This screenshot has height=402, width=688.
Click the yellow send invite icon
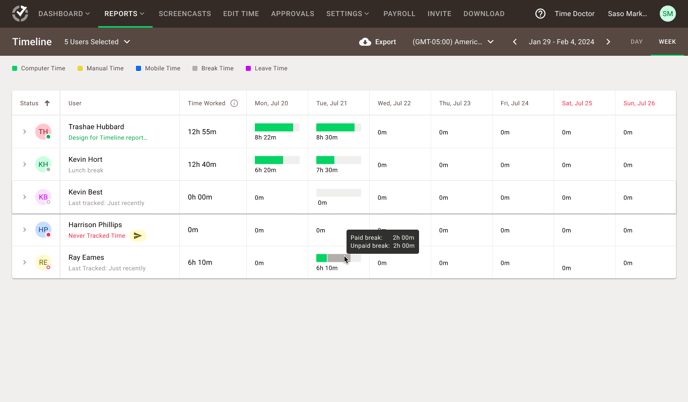[x=138, y=236]
